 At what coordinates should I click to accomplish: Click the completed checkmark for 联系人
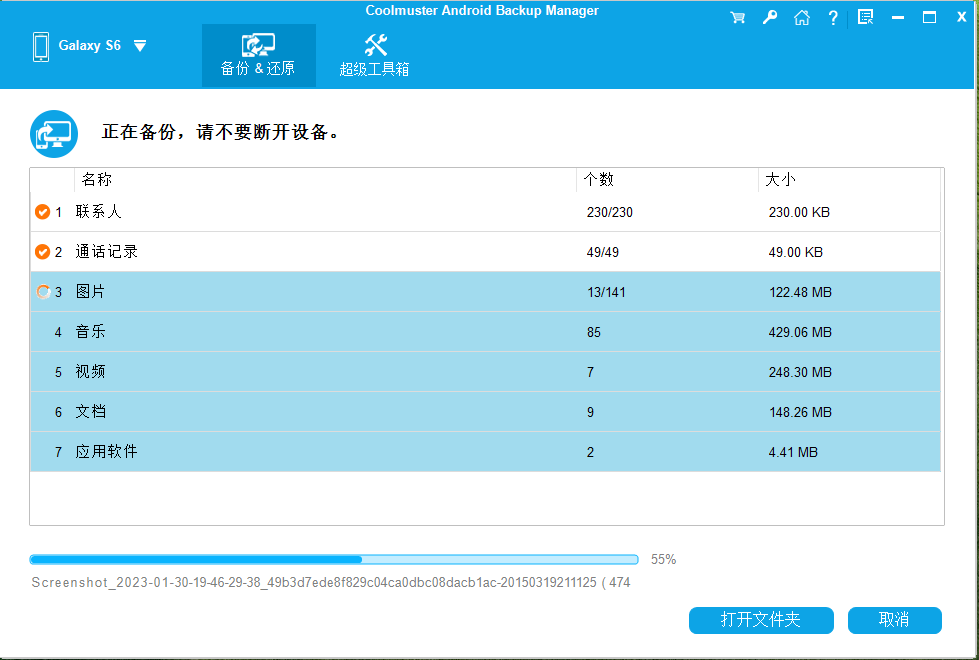[x=42, y=212]
